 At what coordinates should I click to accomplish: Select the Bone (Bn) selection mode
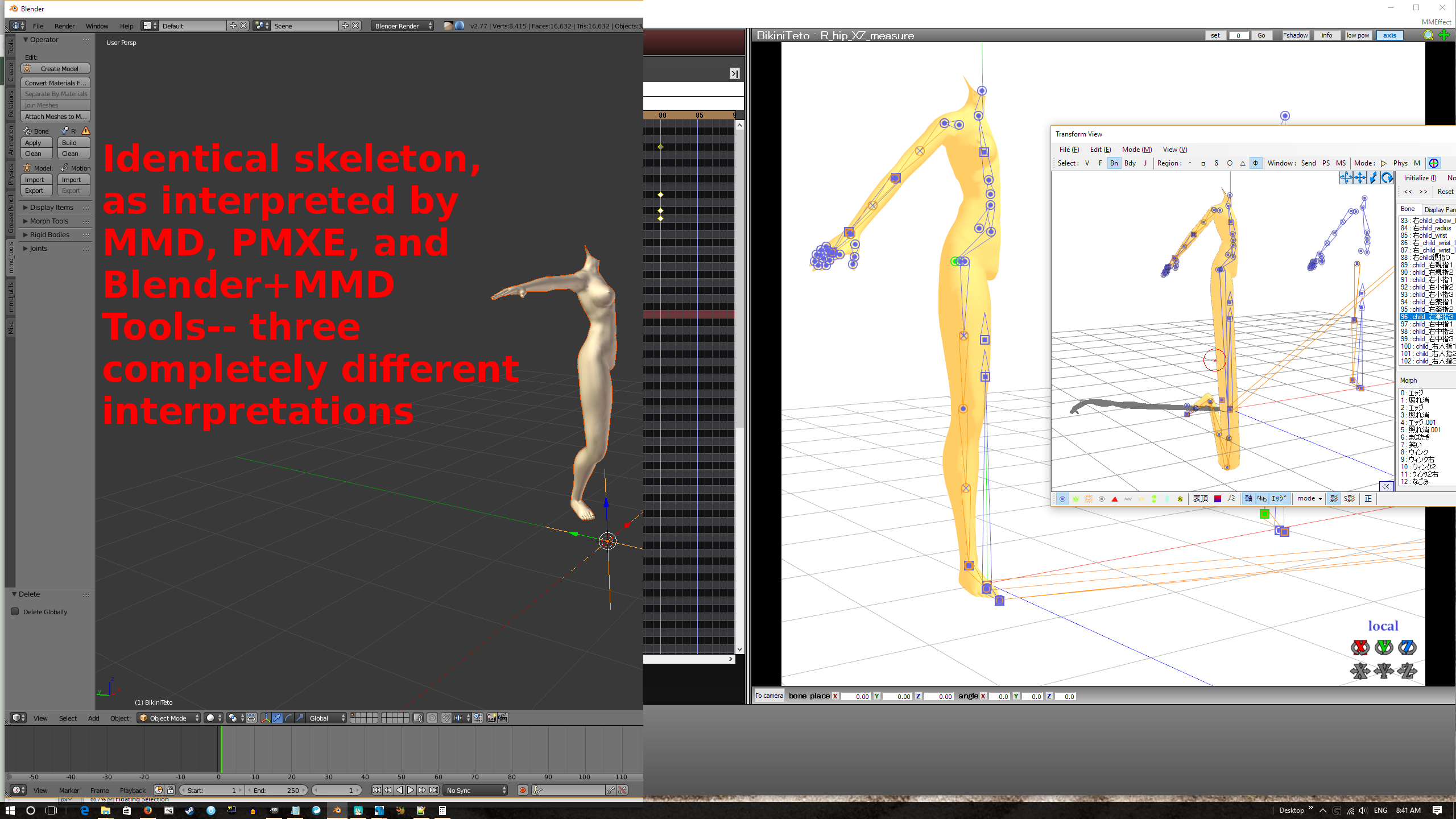tap(1114, 163)
